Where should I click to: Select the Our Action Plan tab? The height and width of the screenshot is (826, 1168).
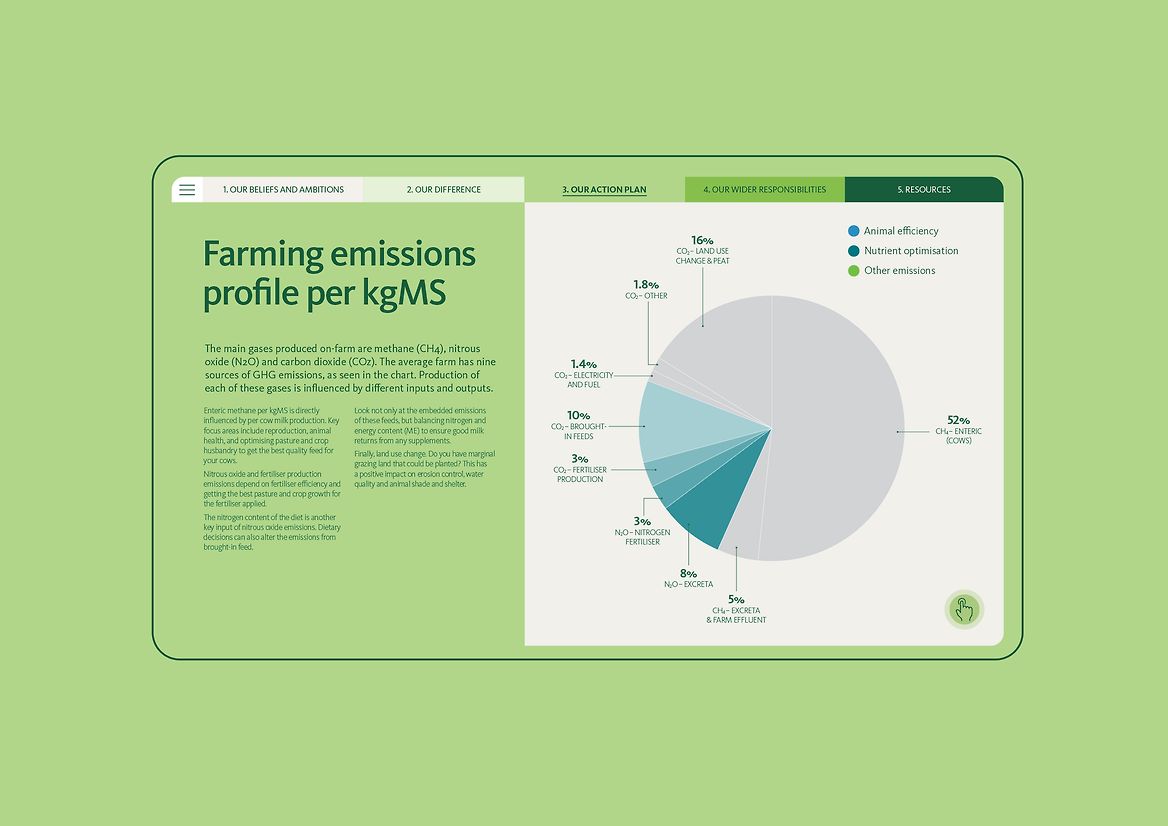coord(604,189)
